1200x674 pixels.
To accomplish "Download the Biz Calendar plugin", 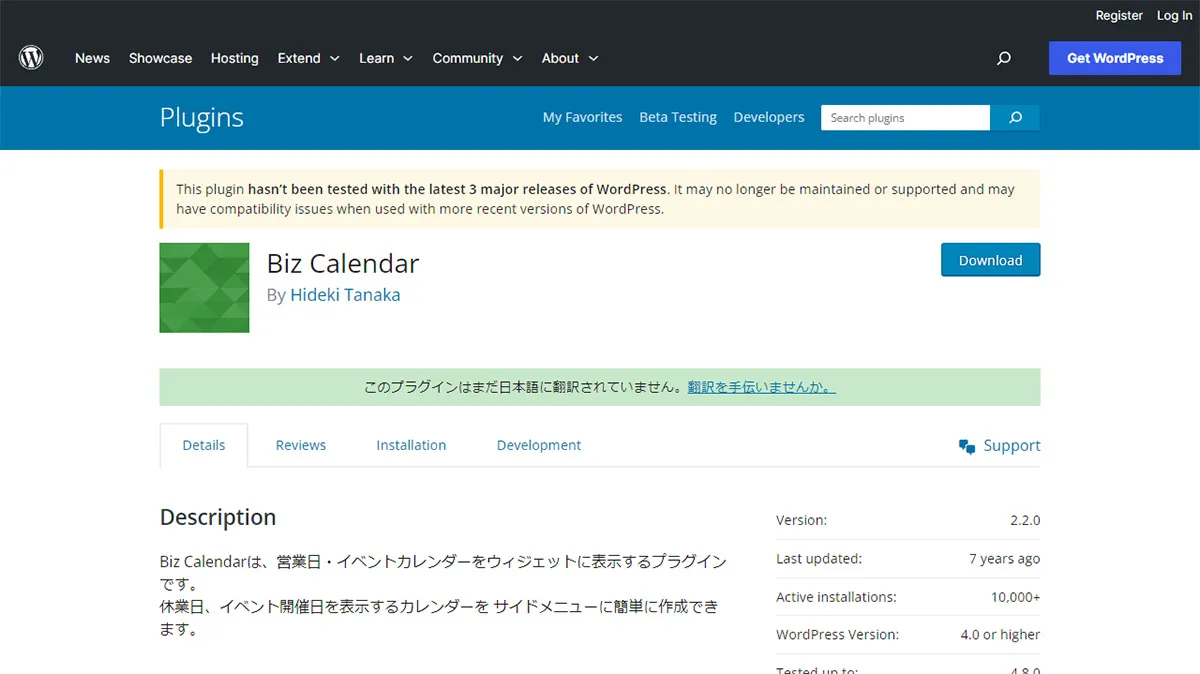I will (x=990, y=259).
